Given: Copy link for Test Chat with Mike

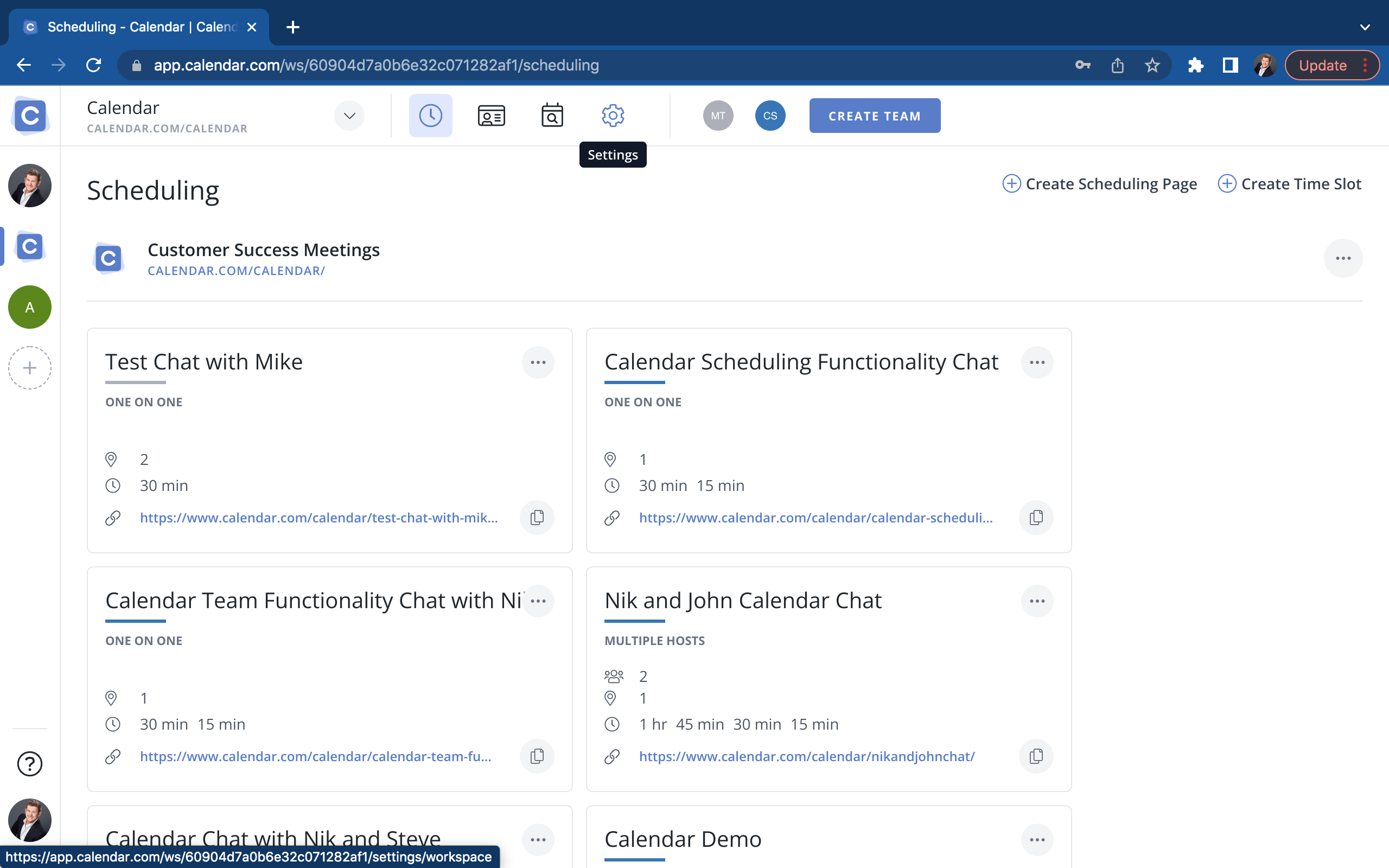Looking at the screenshot, I should coord(537,518).
